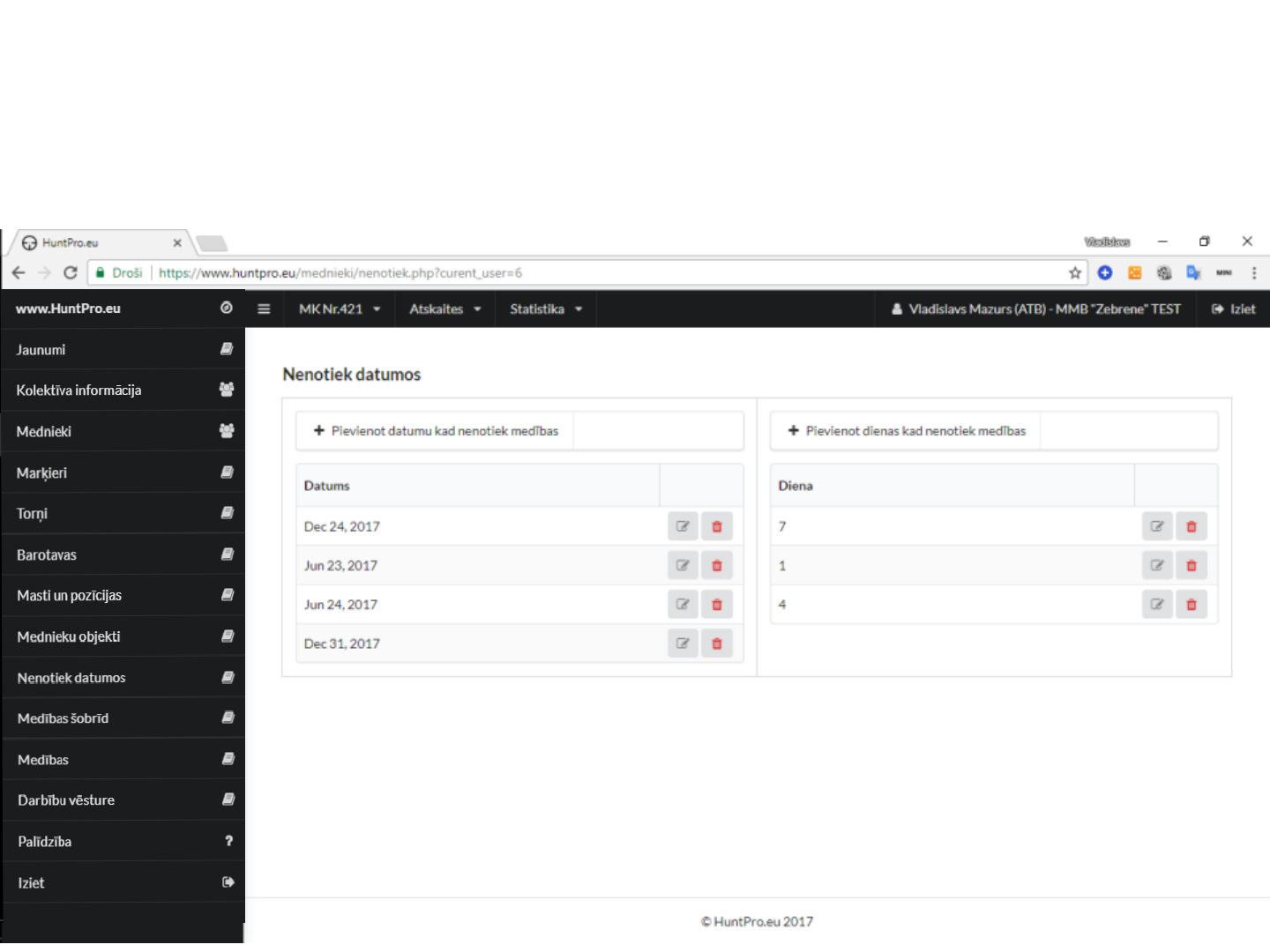The width and height of the screenshot is (1270, 952).
Task: Delete the day 7 entry
Action: 1192,526
